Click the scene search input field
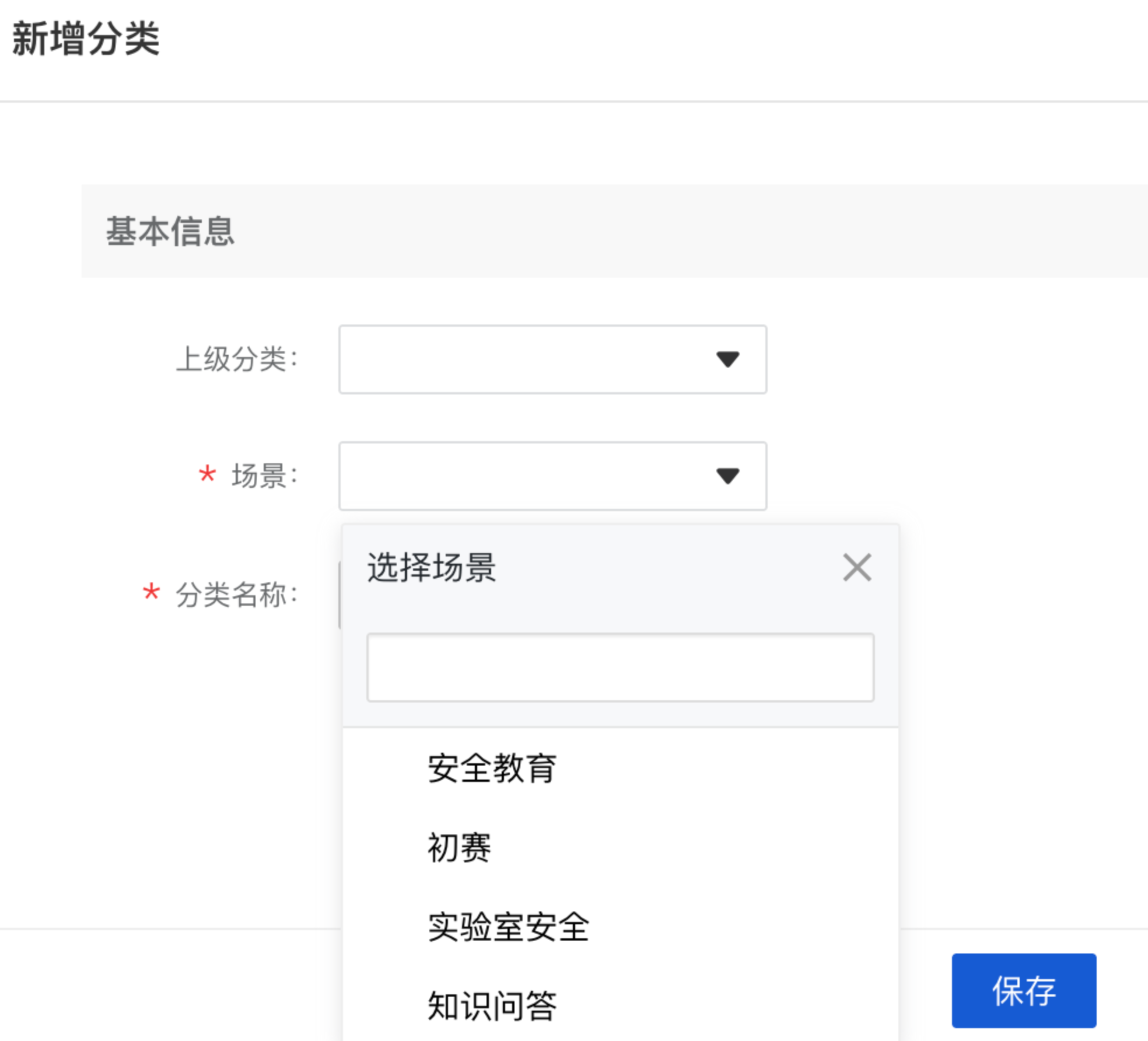1148x1041 pixels. 620,668
